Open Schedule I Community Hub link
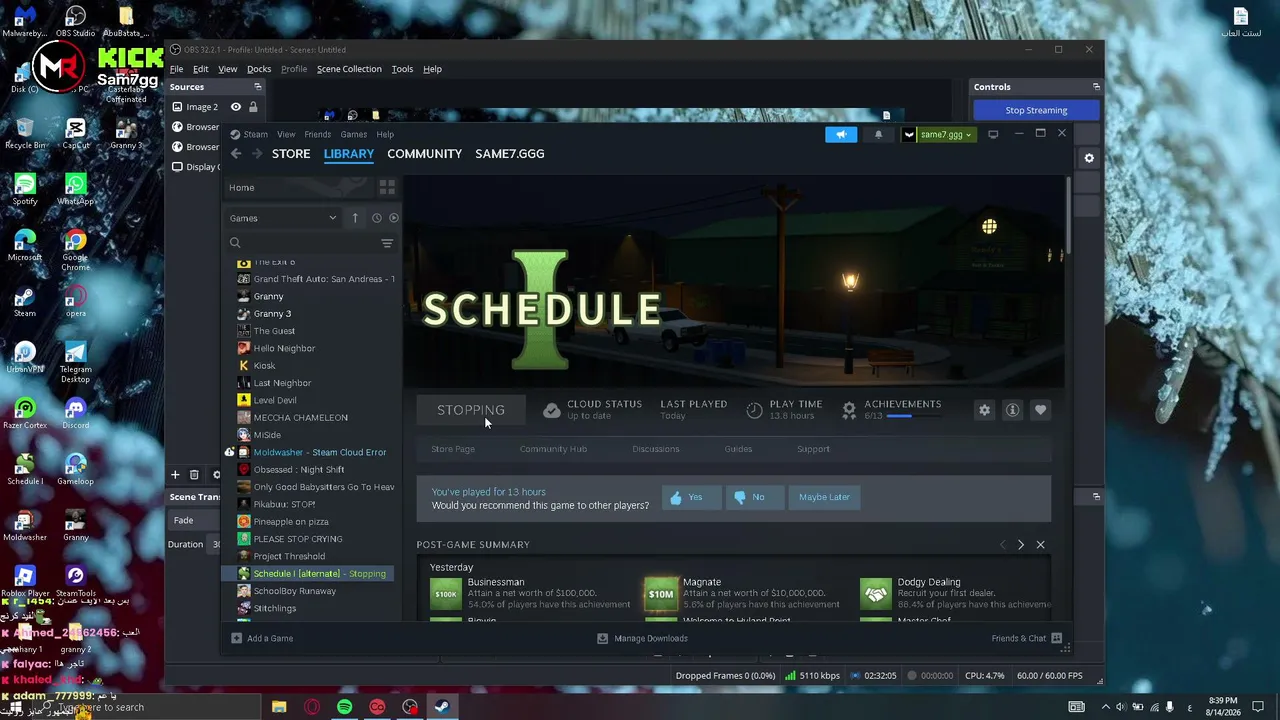The image size is (1280, 720). [x=553, y=449]
